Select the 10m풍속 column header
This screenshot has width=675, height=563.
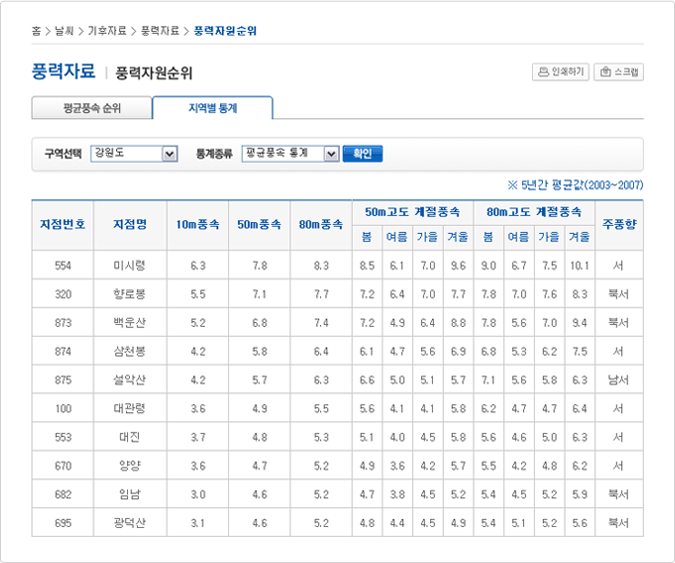pyautogui.click(x=196, y=224)
